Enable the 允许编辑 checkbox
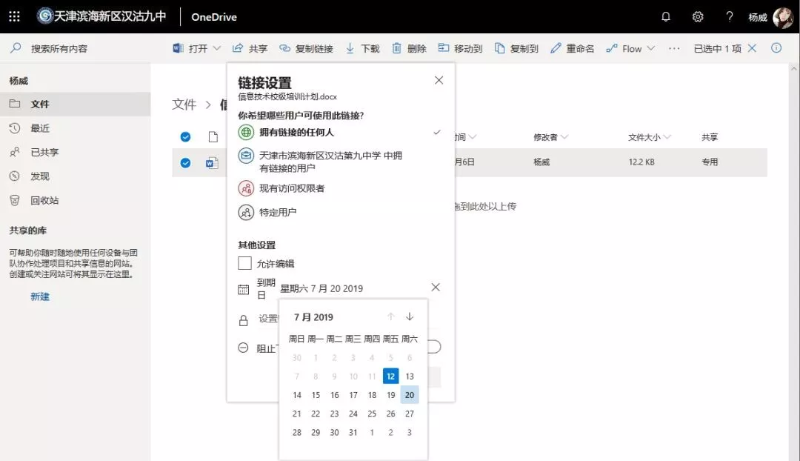Viewport: 800px width, 461px height. pyautogui.click(x=245, y=263)
